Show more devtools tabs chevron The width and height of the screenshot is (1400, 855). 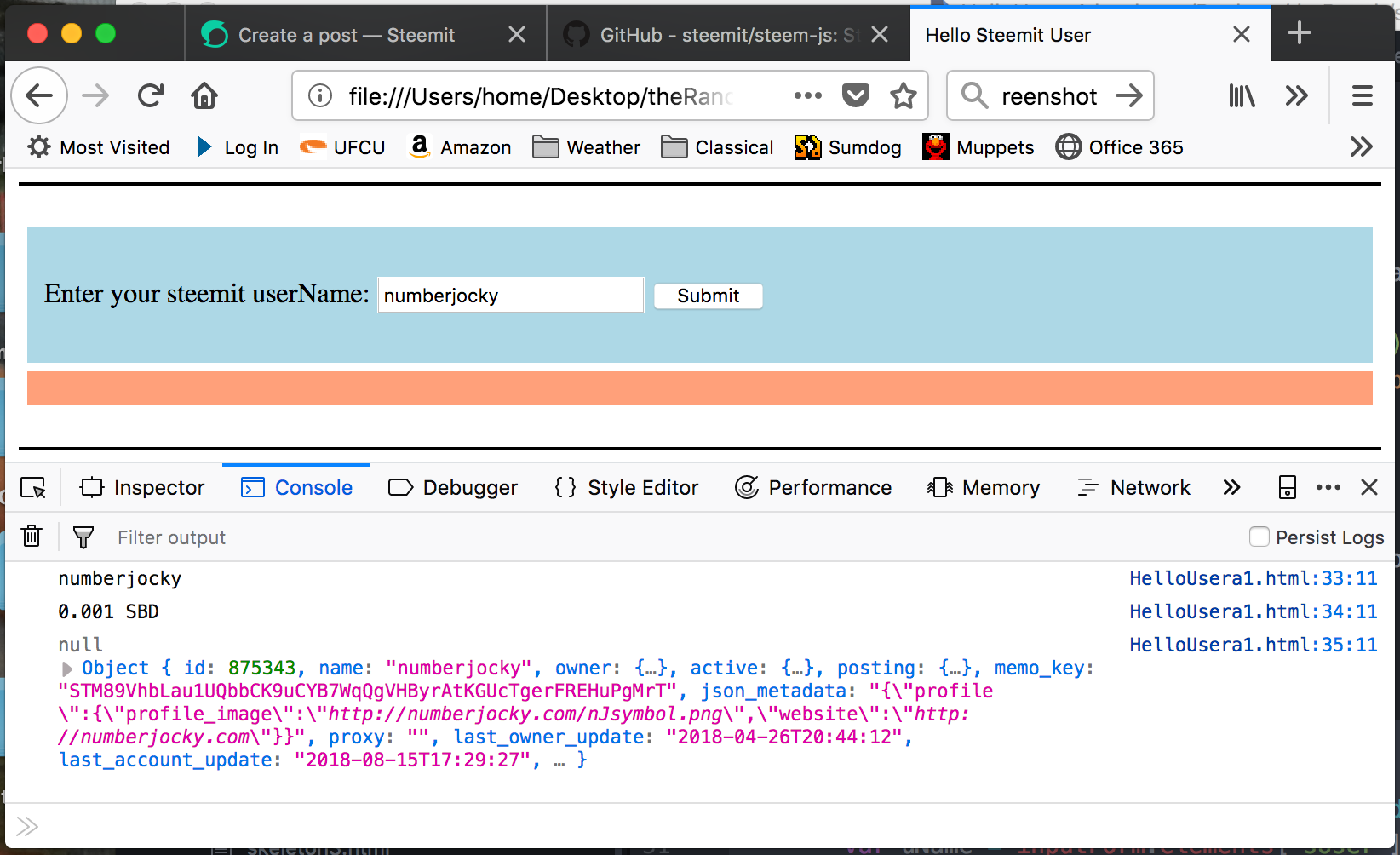tap(1231, 487)
